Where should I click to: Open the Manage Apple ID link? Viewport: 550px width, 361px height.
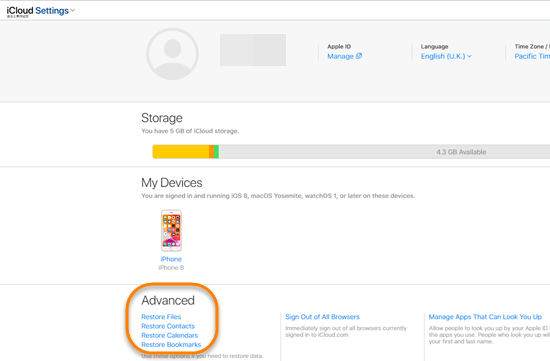[x=344, y=56]
